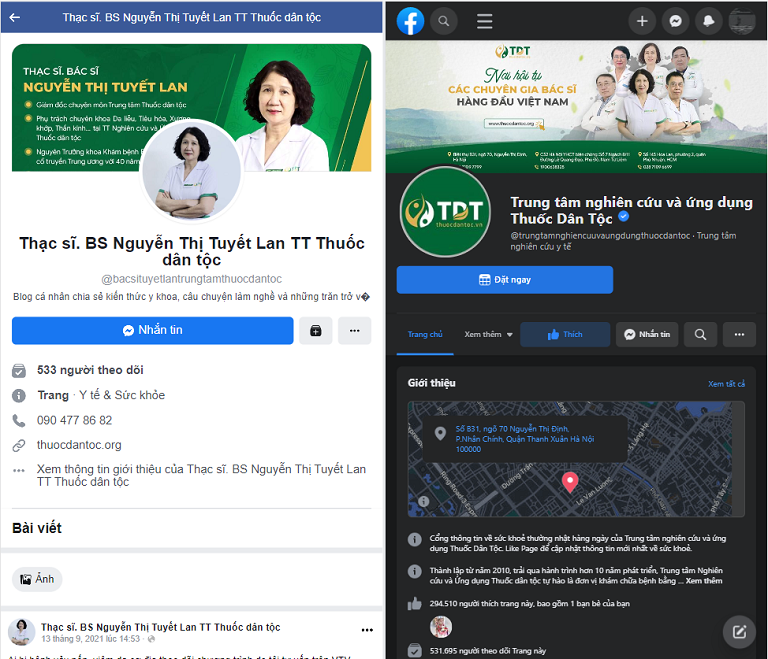Click the map info icon at lower left
The width and height of the screenshot is (768, 659).
coord(424,501)
